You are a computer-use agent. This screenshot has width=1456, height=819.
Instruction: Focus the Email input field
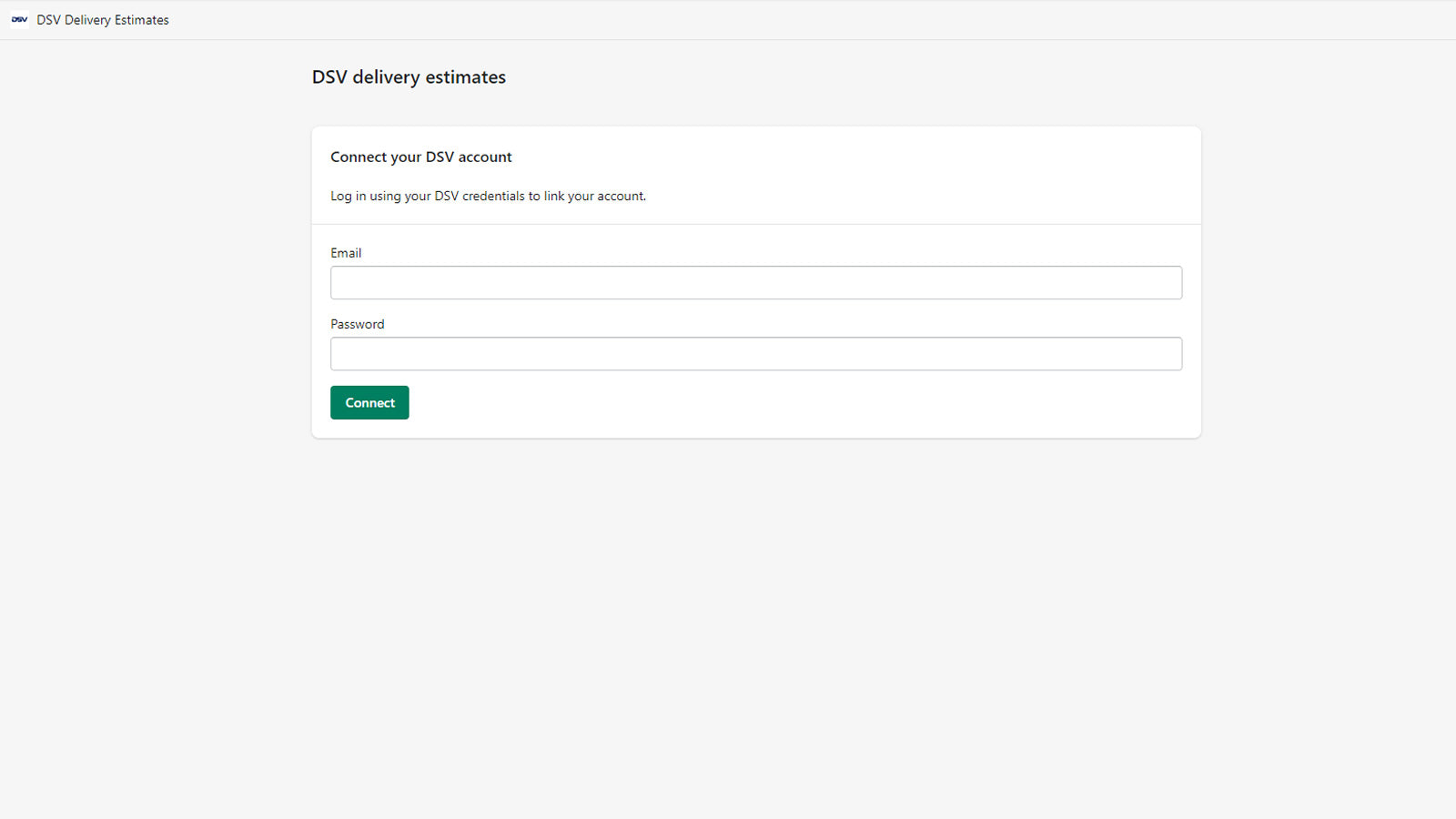point(756,283)
